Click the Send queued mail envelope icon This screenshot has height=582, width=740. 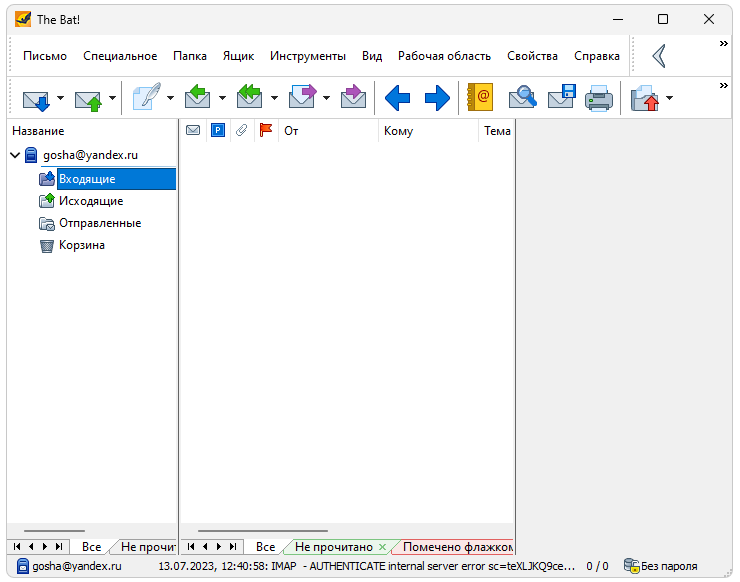[x=88, y=99]
